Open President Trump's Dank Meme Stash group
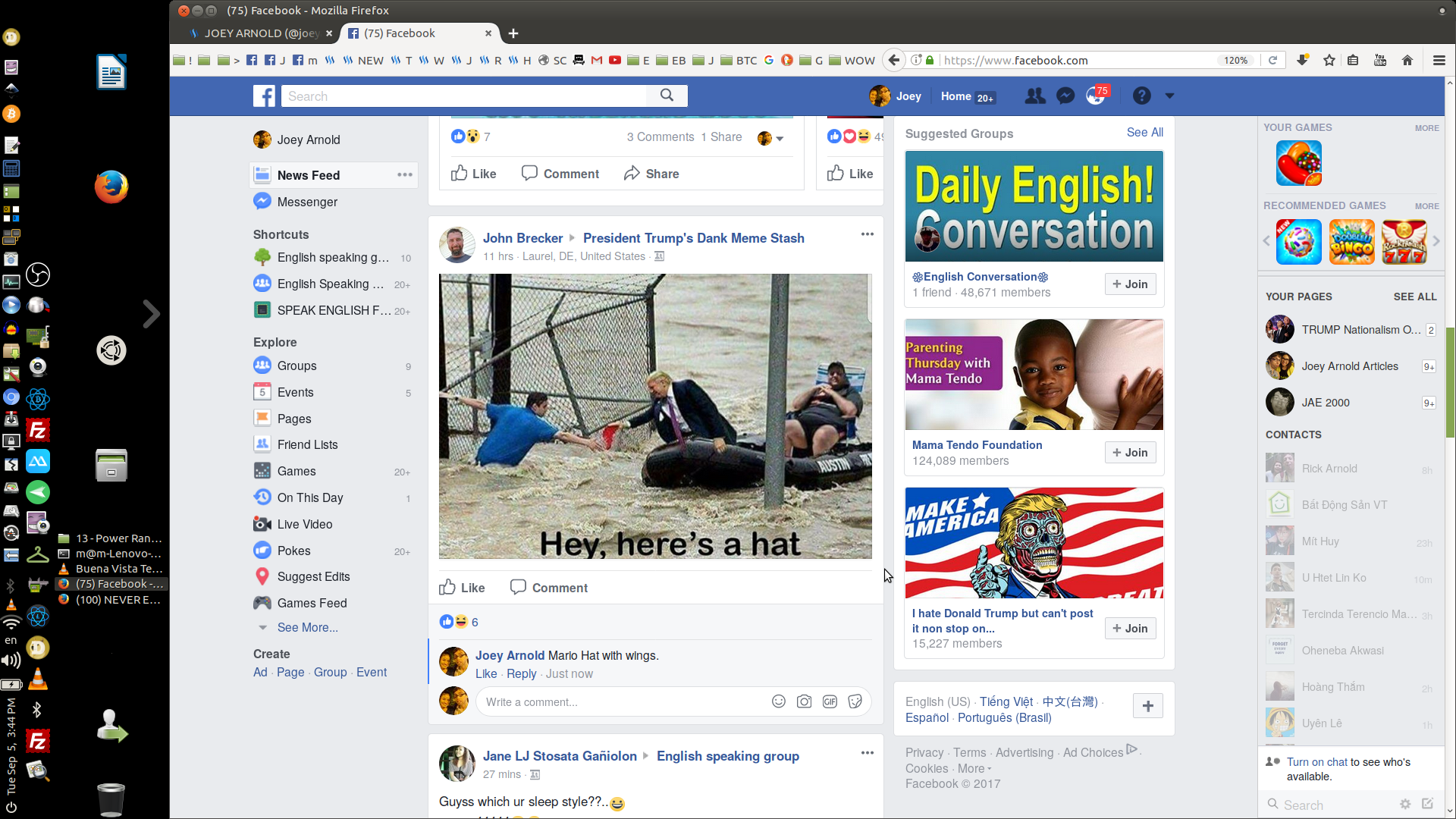1456x819 pixels. tap(693, 238)
